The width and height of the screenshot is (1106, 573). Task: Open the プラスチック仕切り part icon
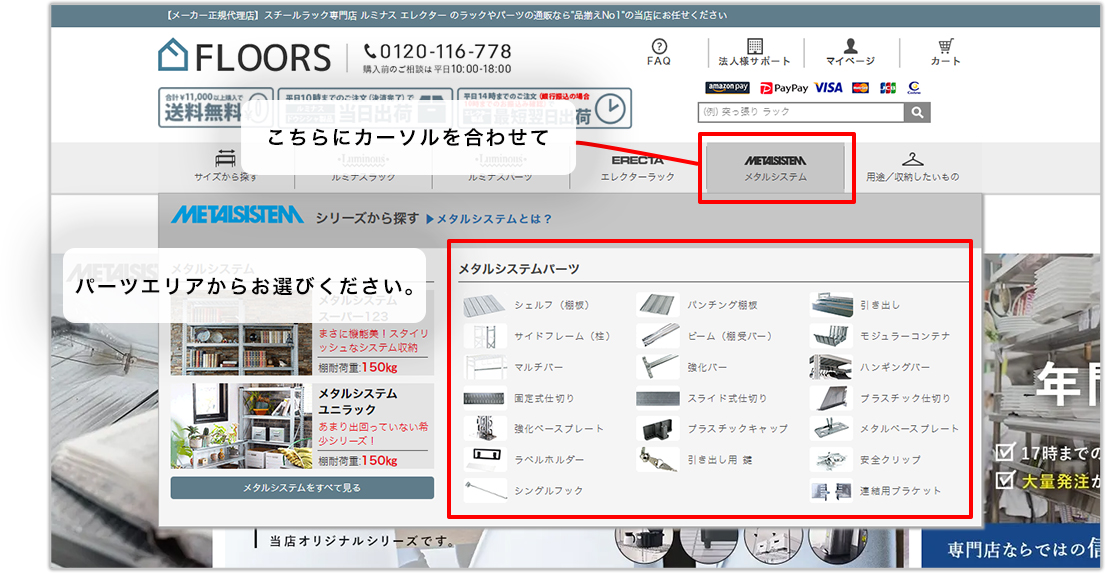tap(831, 398)
